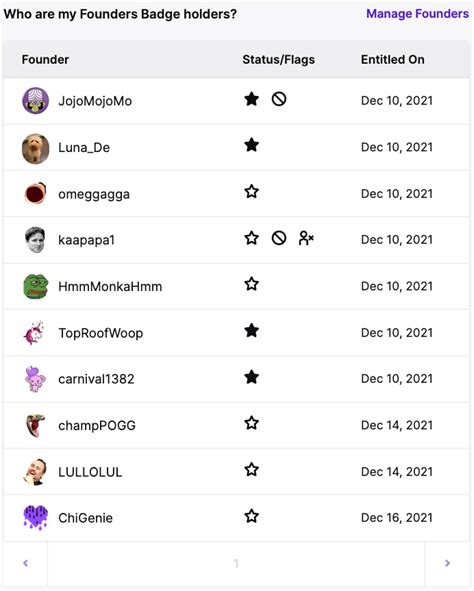Click the filled star icon for JojoMojoMo
The image size is (474, 591).
(x=251, y=99)
